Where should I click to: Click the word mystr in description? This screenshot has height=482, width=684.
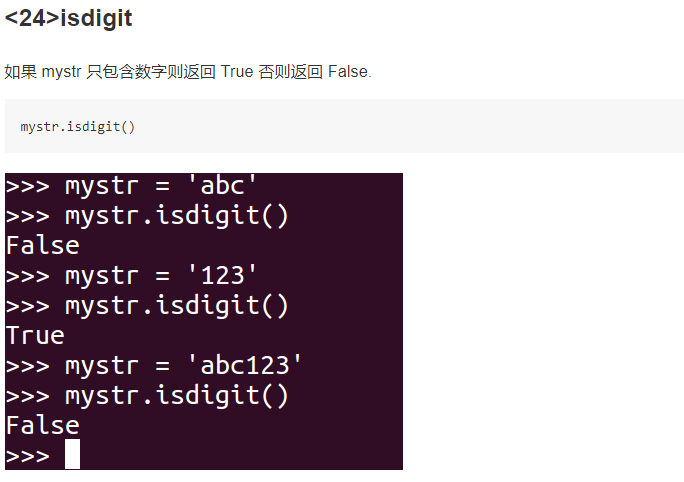(x=61, y=72)
